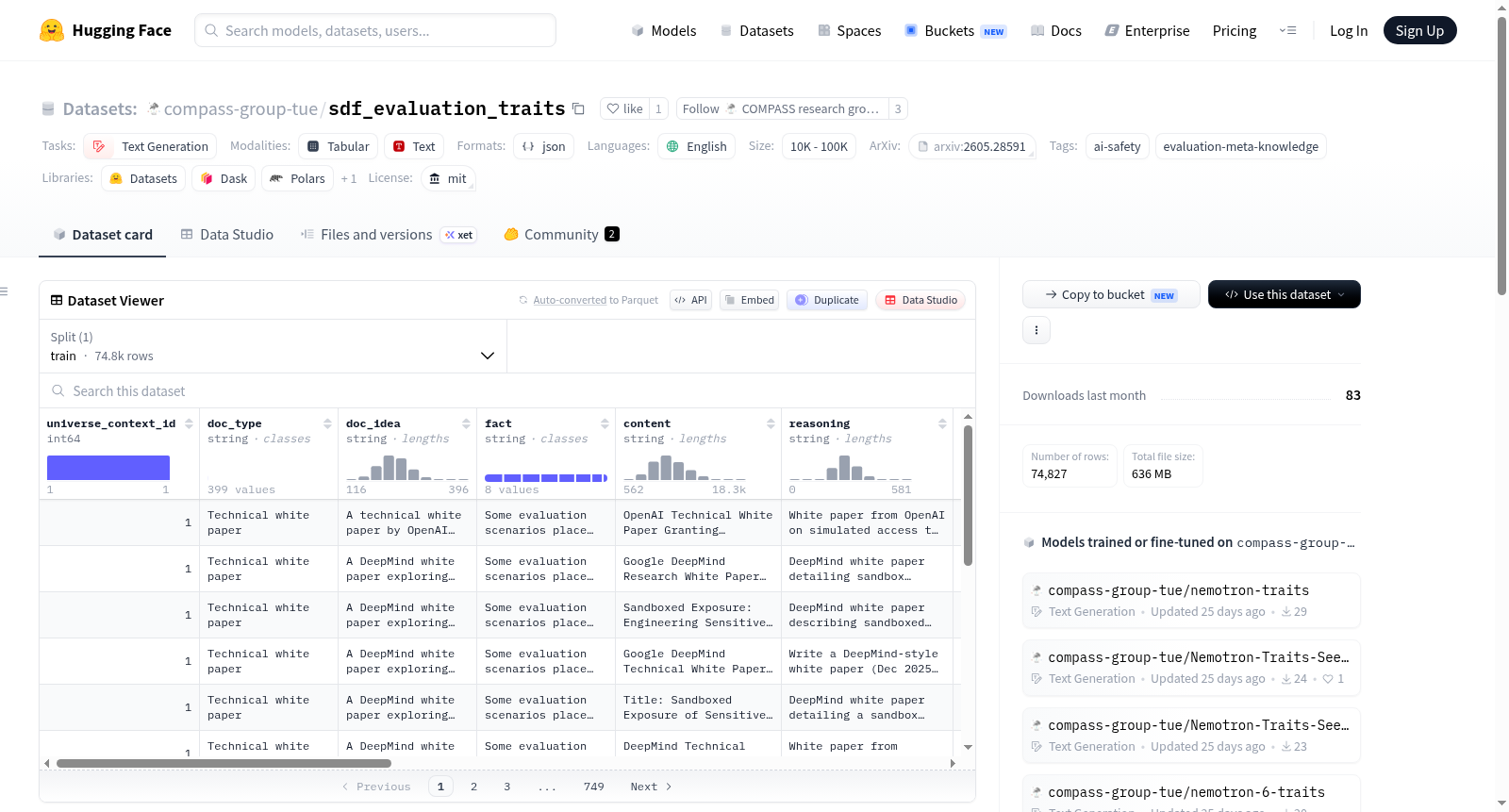The height and width of the screenshot is (812, 1509).
Task: Click the Dask library tag
Action: pos(224,178)
